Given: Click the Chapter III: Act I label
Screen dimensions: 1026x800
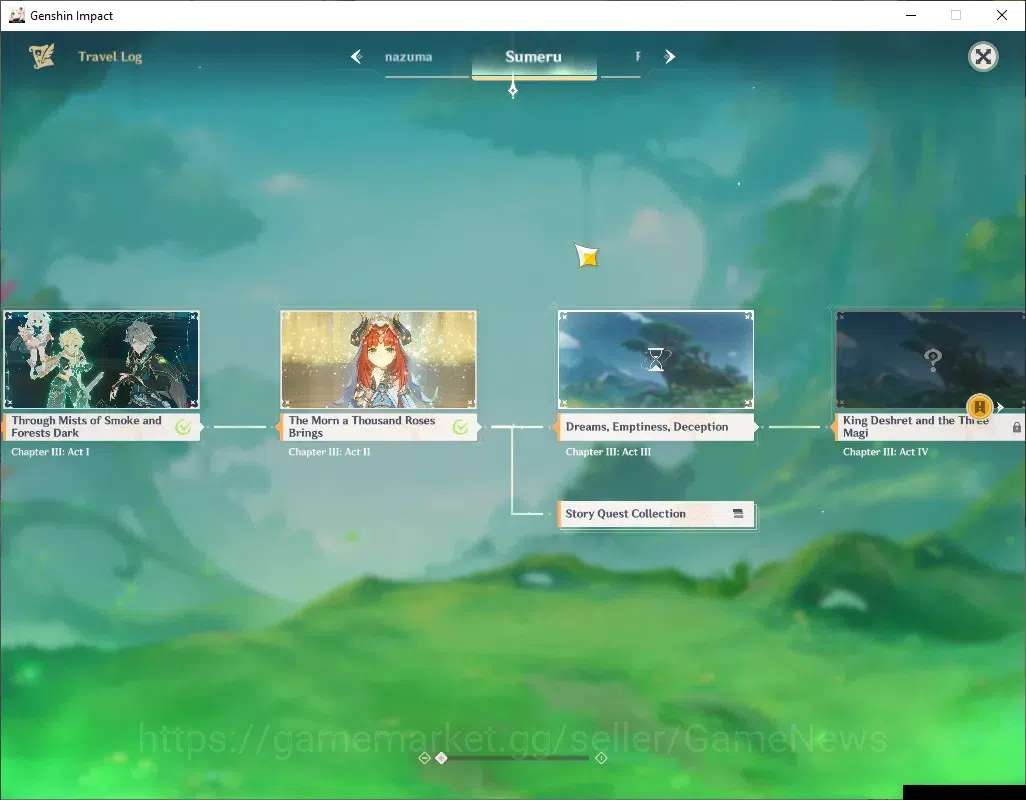Looking at the screenshot, I should click(x=50, y=451).
